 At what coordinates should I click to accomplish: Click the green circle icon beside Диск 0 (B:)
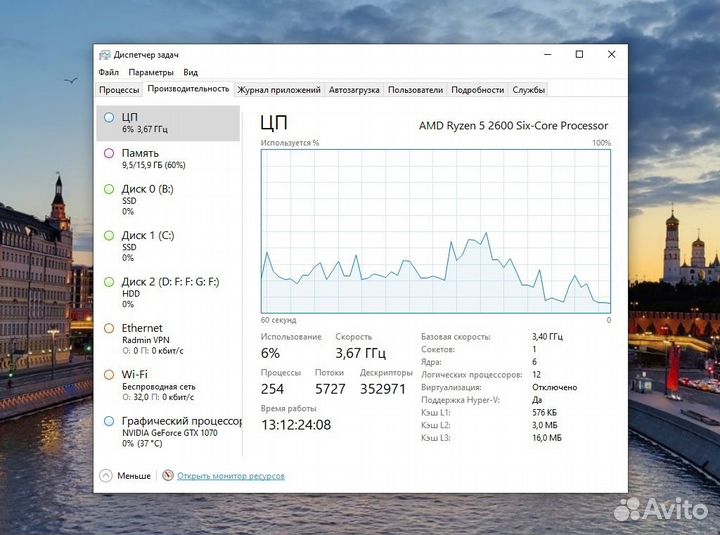109,188
